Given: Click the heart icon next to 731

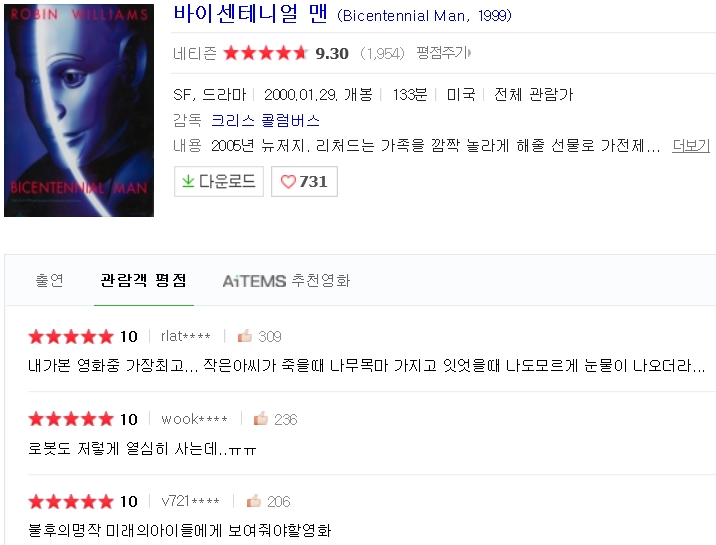Looking at the screenshot, I should (288, 182).
